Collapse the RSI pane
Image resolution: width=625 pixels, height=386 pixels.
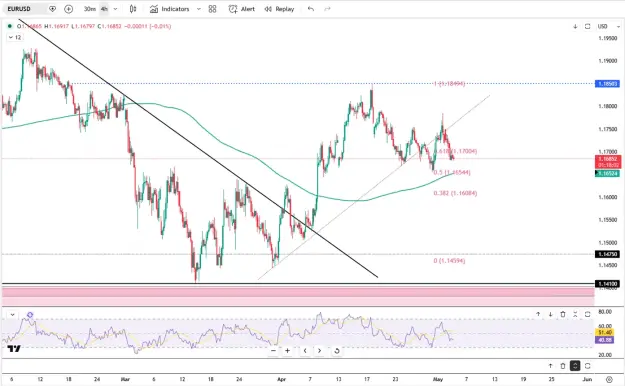coord(575,314)
